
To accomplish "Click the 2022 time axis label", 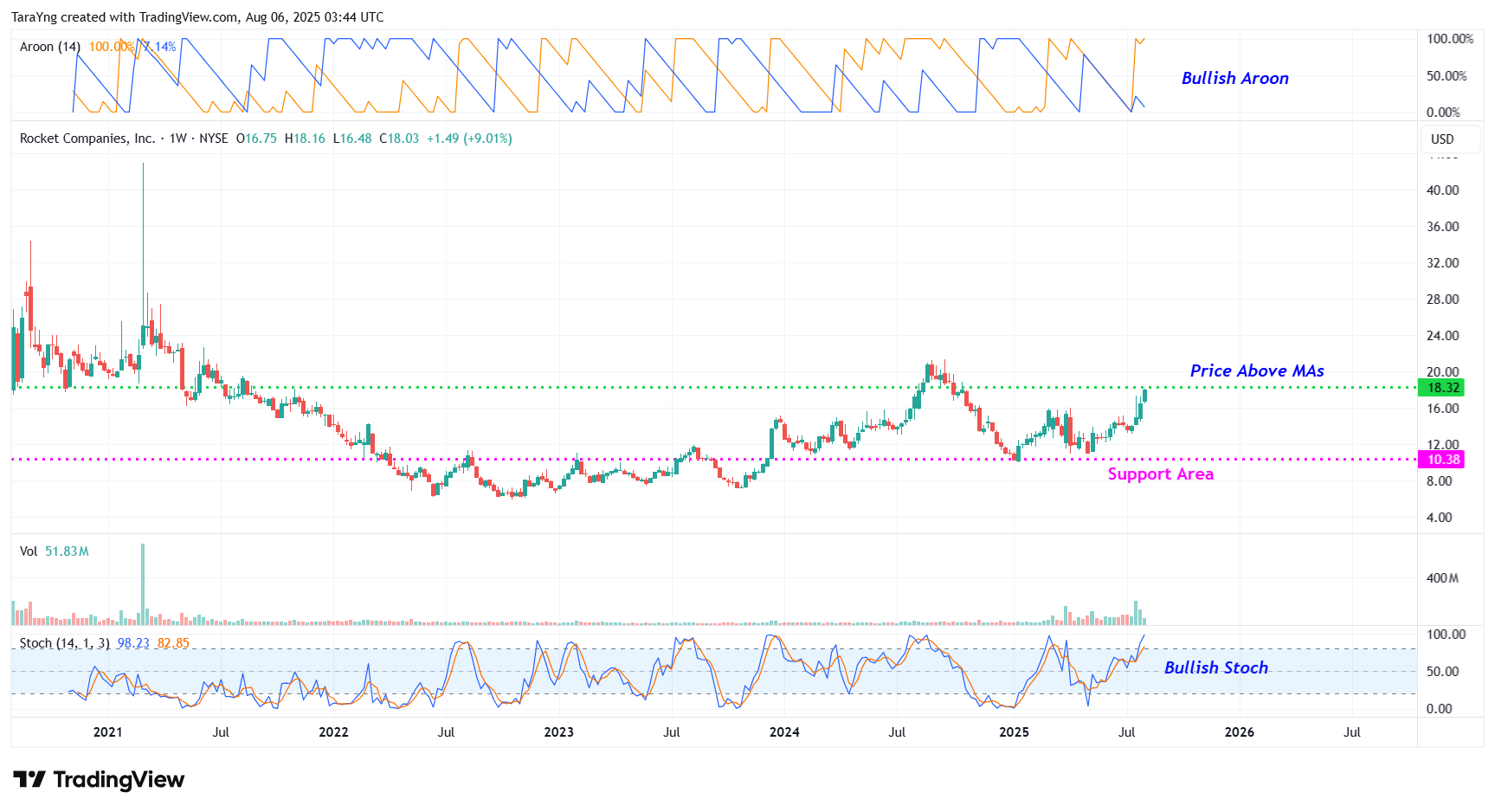I will point(333,732).
